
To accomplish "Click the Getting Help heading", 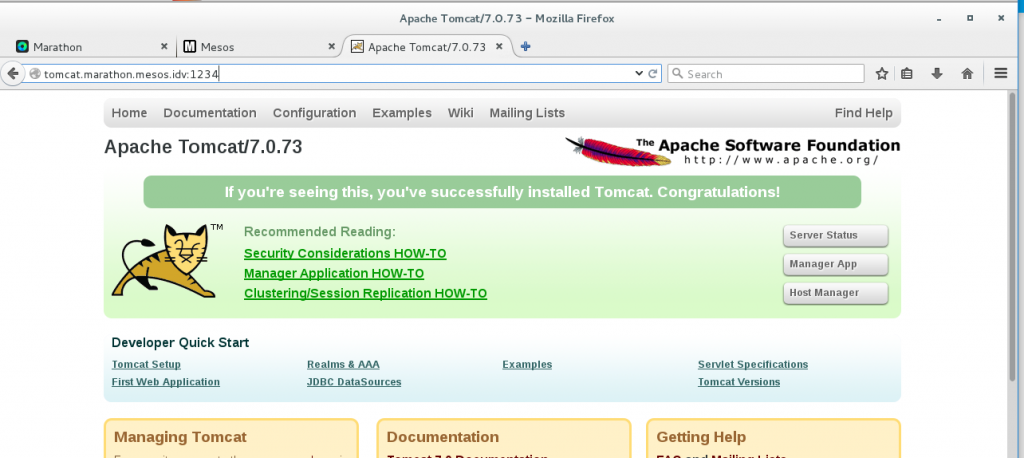I will (701, 437).
